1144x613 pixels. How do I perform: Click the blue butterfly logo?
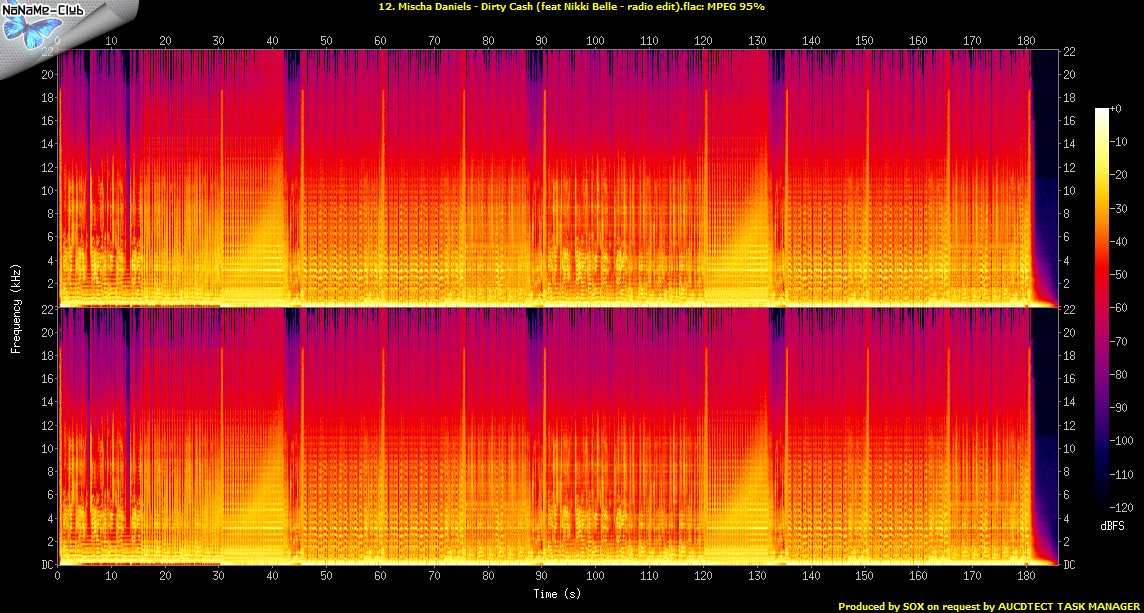[x=24, y=31]
